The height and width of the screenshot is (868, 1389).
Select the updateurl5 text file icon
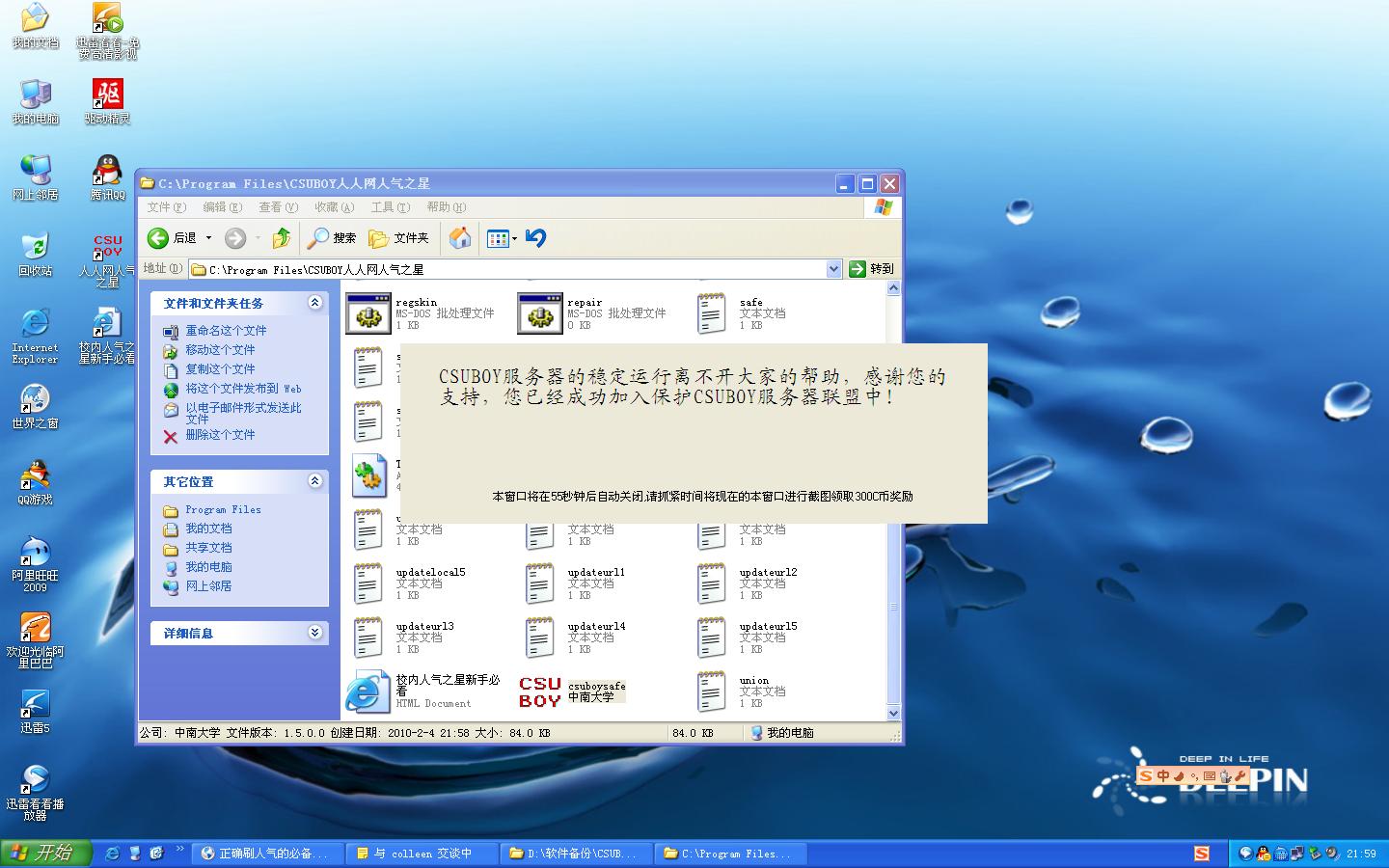pos(712,637)
